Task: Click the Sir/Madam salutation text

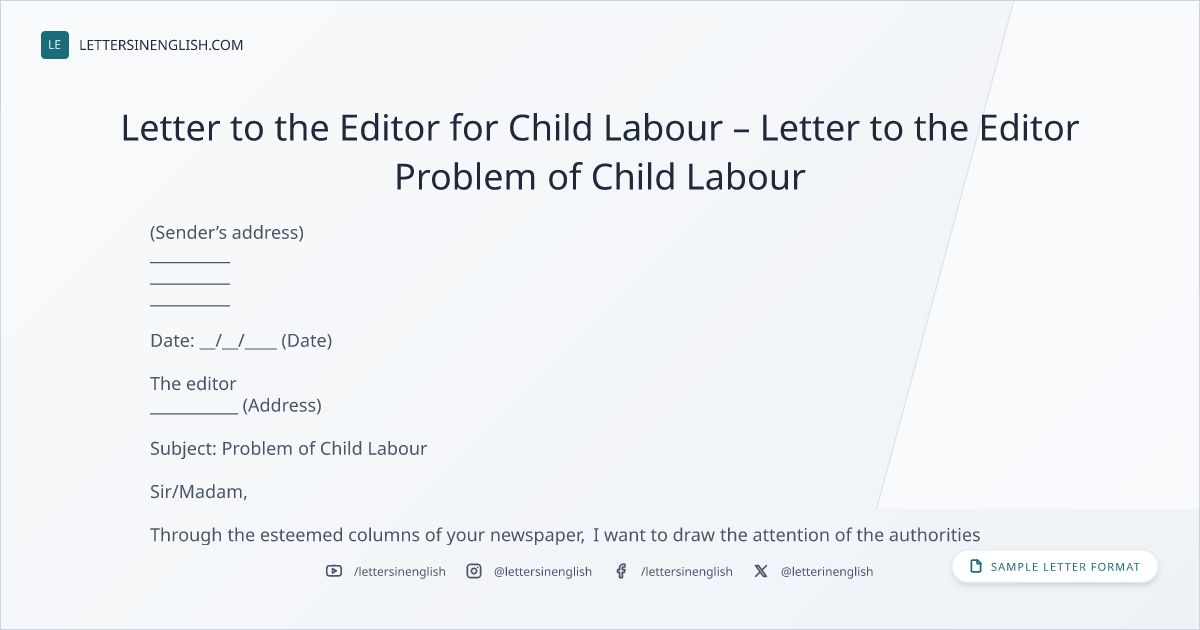Action: pyautogui.click(x=199, y=492)
